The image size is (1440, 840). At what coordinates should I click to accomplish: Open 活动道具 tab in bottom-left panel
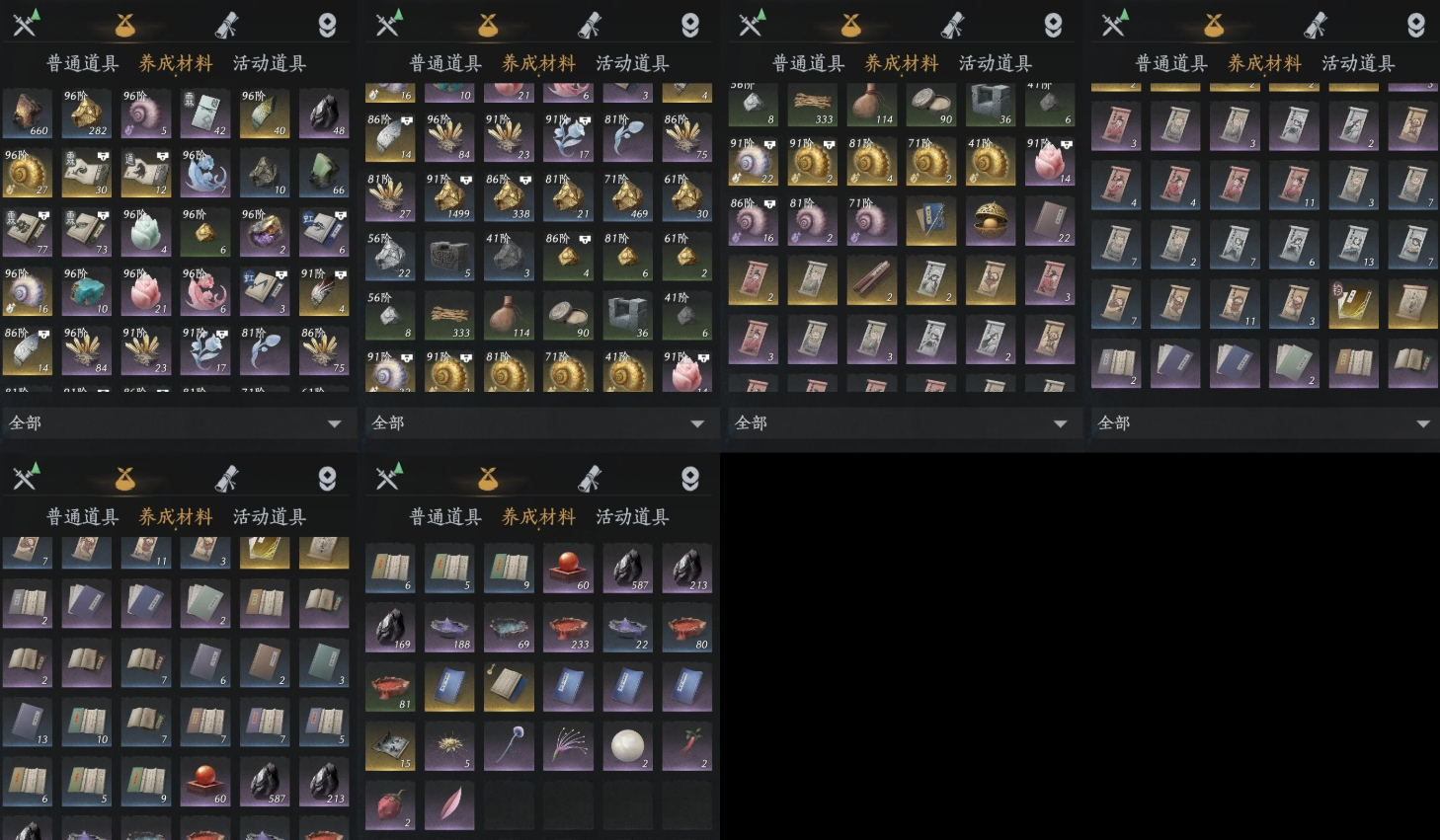[269, 517]
